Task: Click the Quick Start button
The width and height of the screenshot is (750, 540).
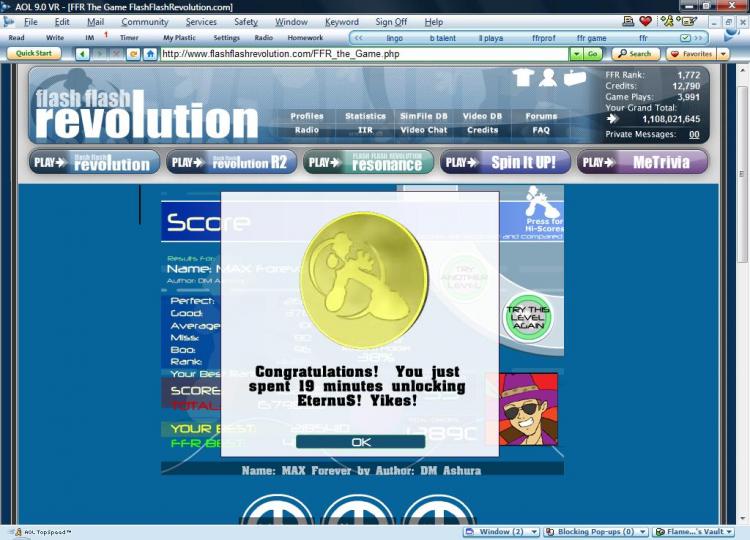Action: (33, 54)
